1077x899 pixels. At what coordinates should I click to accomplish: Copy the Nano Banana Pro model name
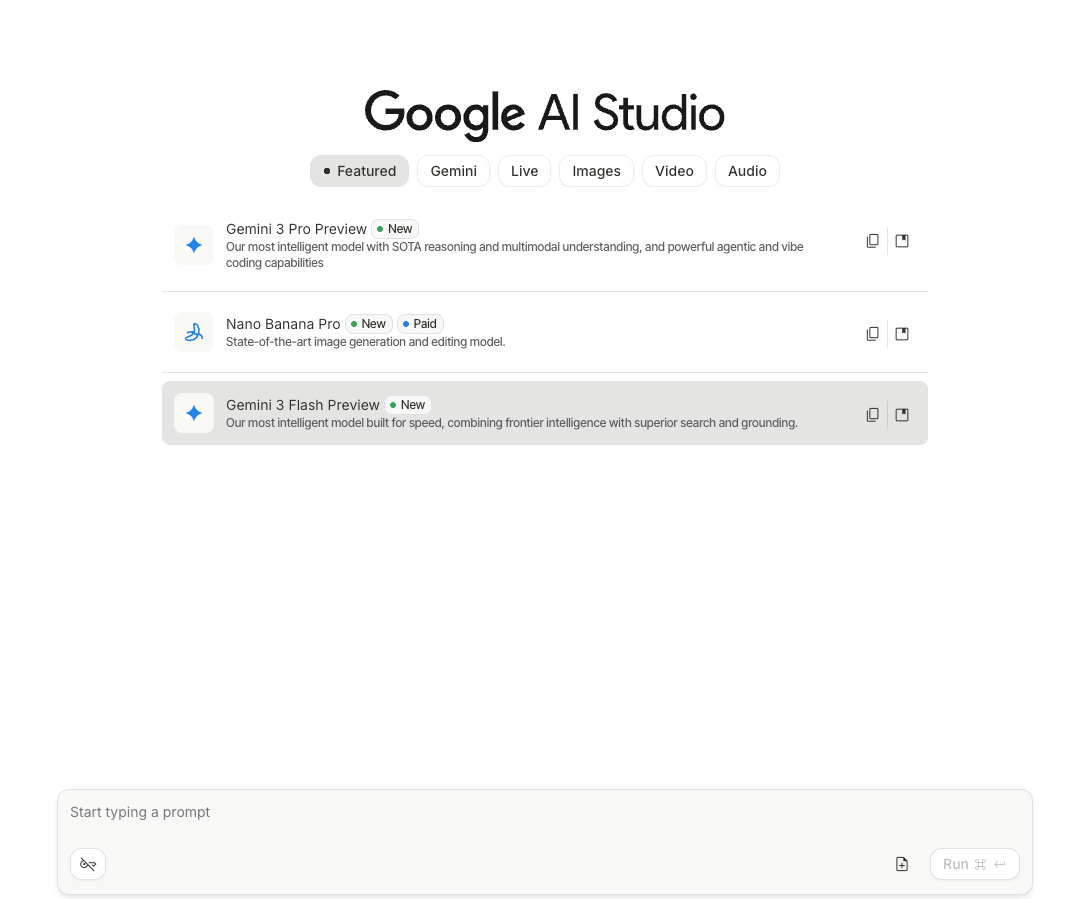coord(872,334)
